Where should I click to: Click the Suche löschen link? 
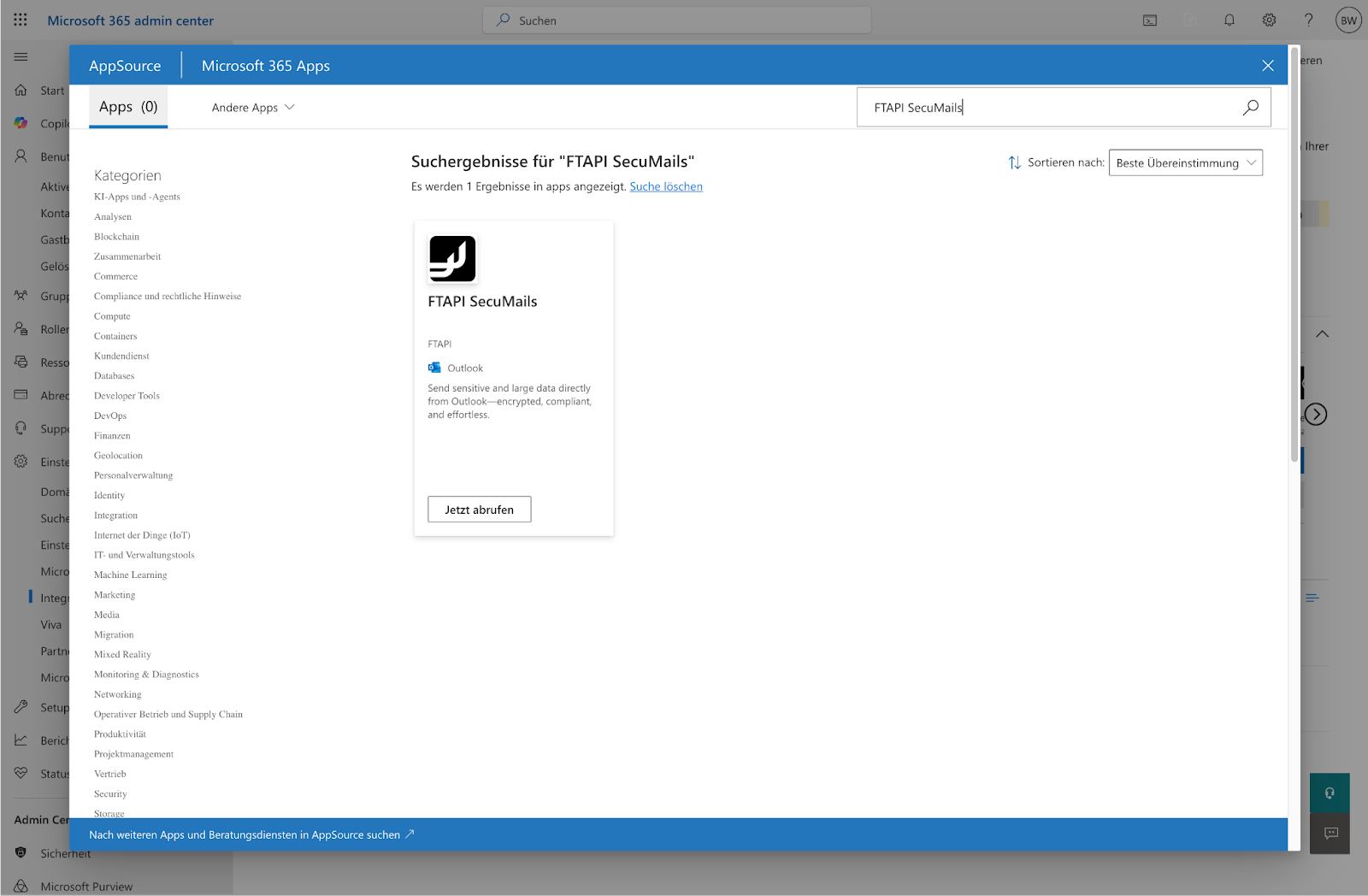666,186
